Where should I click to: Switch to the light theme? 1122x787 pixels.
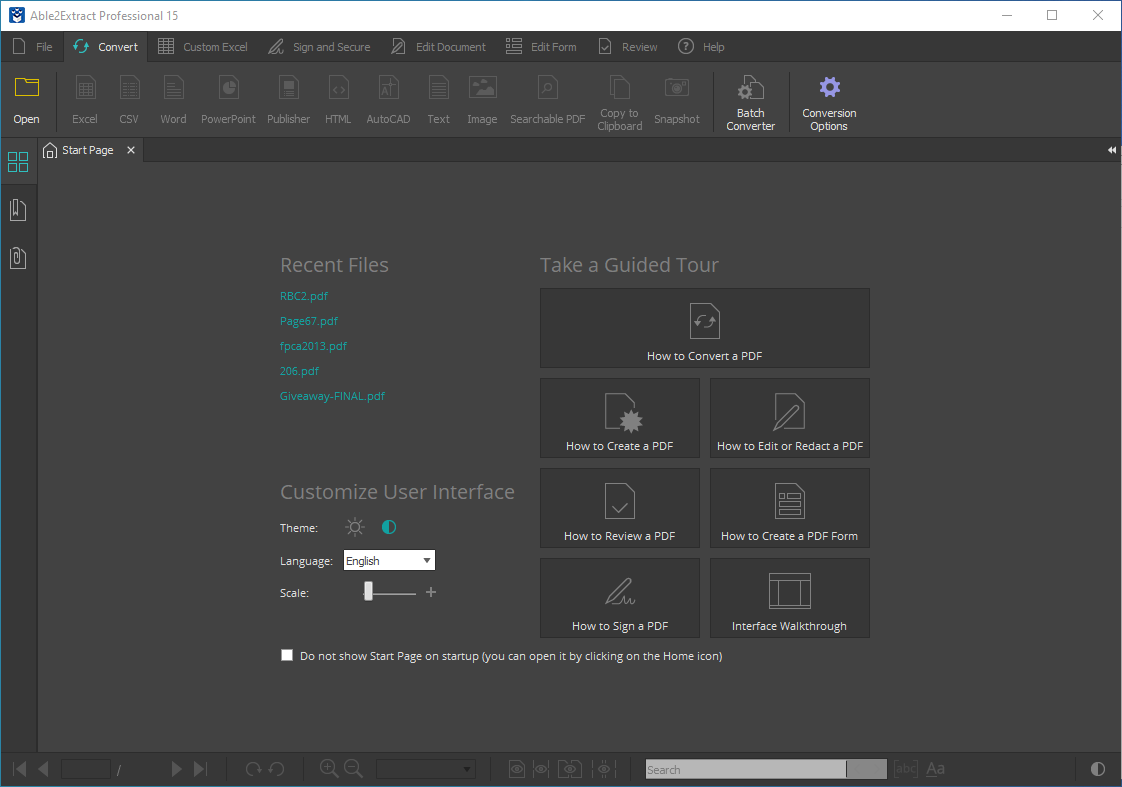pos(354,527)
